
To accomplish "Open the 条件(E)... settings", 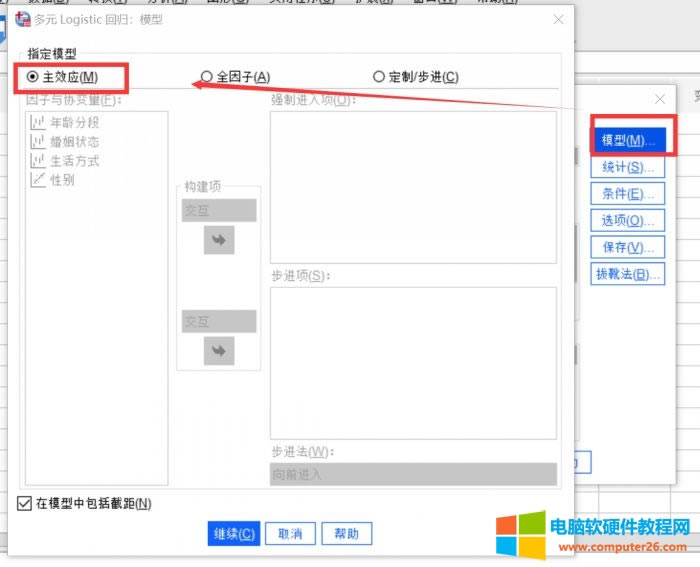I will pos(628,194).
